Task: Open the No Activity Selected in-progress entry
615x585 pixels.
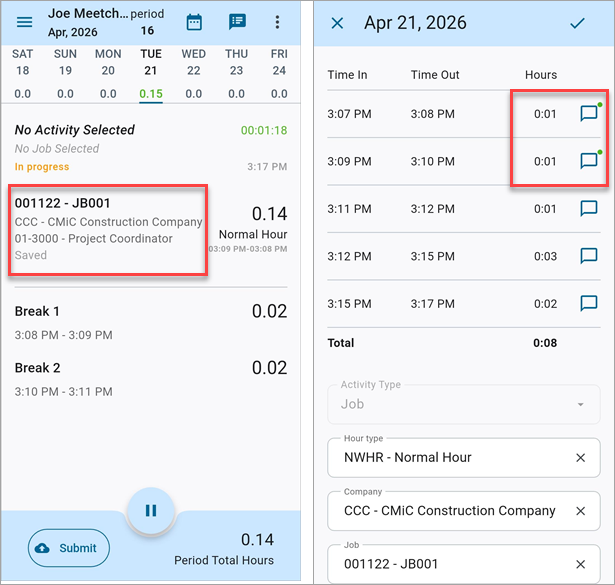Action: point(151,148)
